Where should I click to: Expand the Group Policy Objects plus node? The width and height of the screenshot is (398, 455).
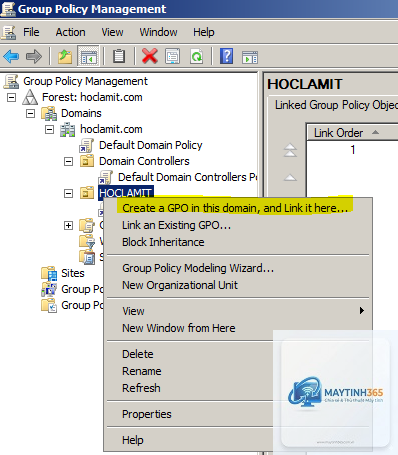(68, 225)
